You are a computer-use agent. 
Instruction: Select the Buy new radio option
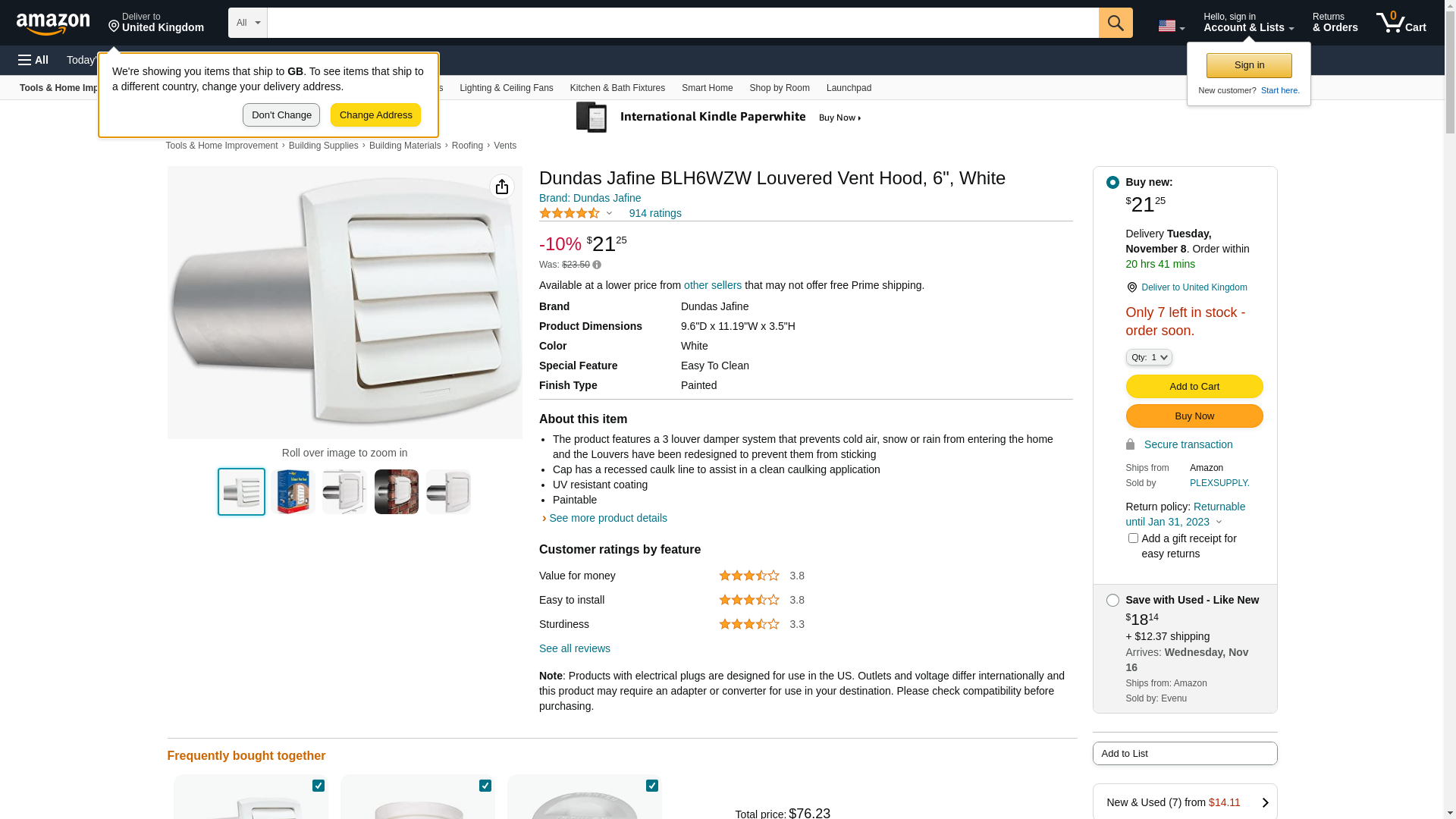click(1112, 182)
